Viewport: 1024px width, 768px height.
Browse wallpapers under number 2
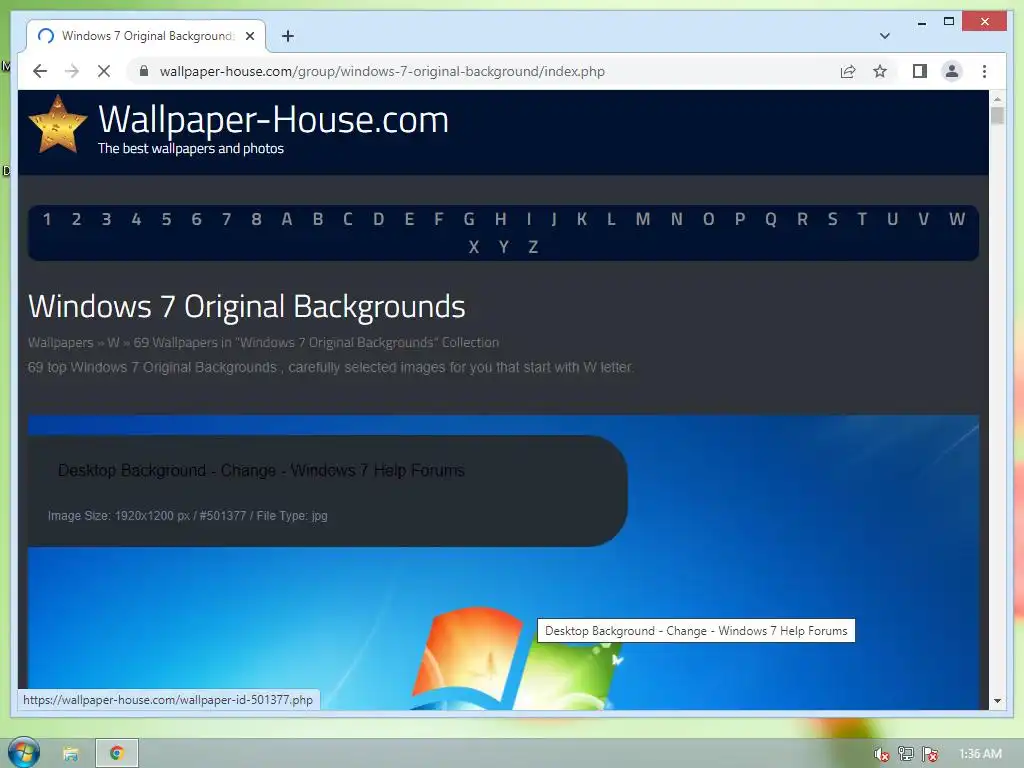pos(76,219)
